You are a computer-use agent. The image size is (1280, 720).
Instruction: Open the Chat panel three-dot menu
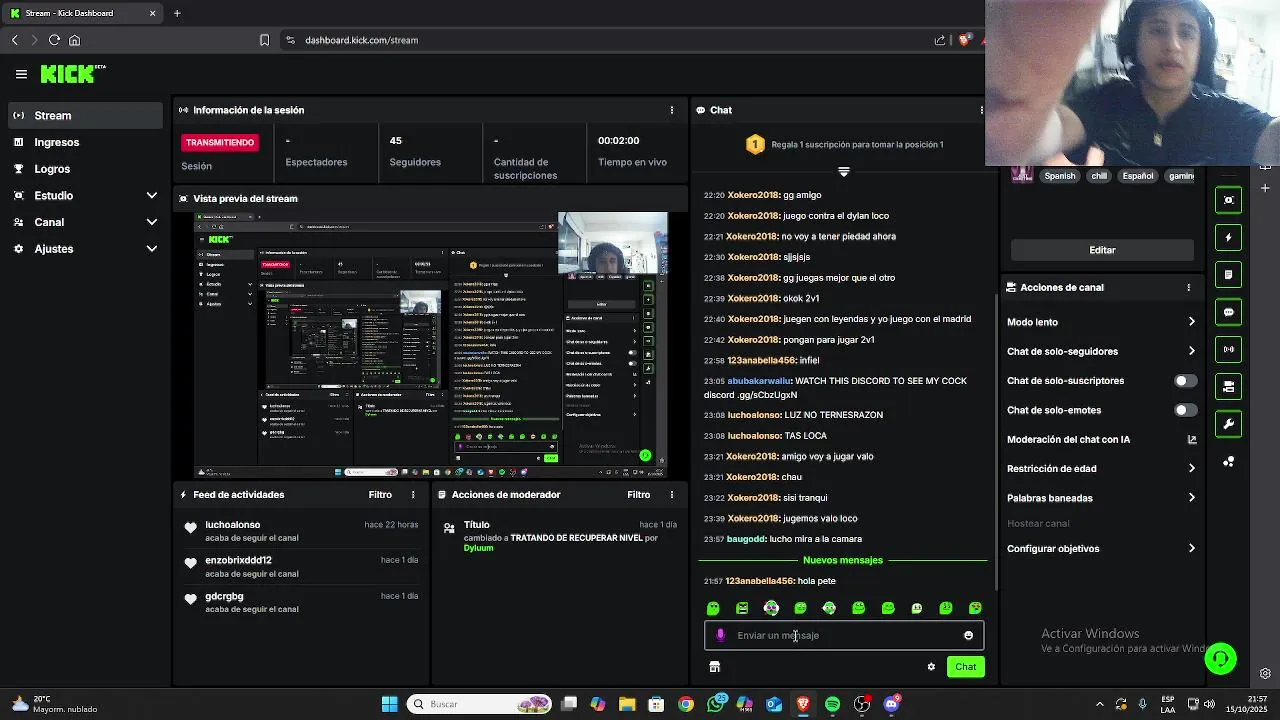click(981, 110)
